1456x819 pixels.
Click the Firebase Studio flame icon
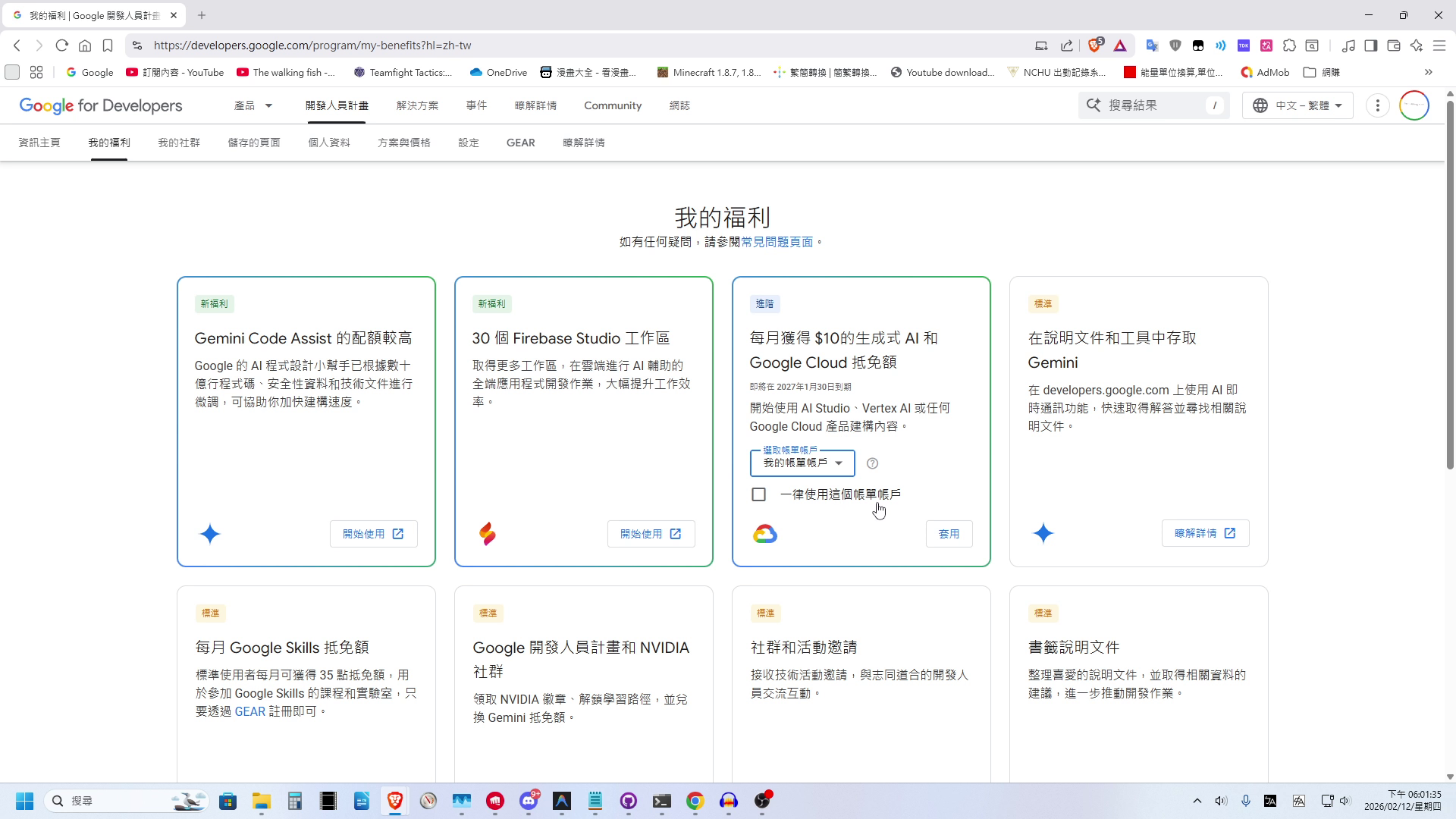[488, 534]
